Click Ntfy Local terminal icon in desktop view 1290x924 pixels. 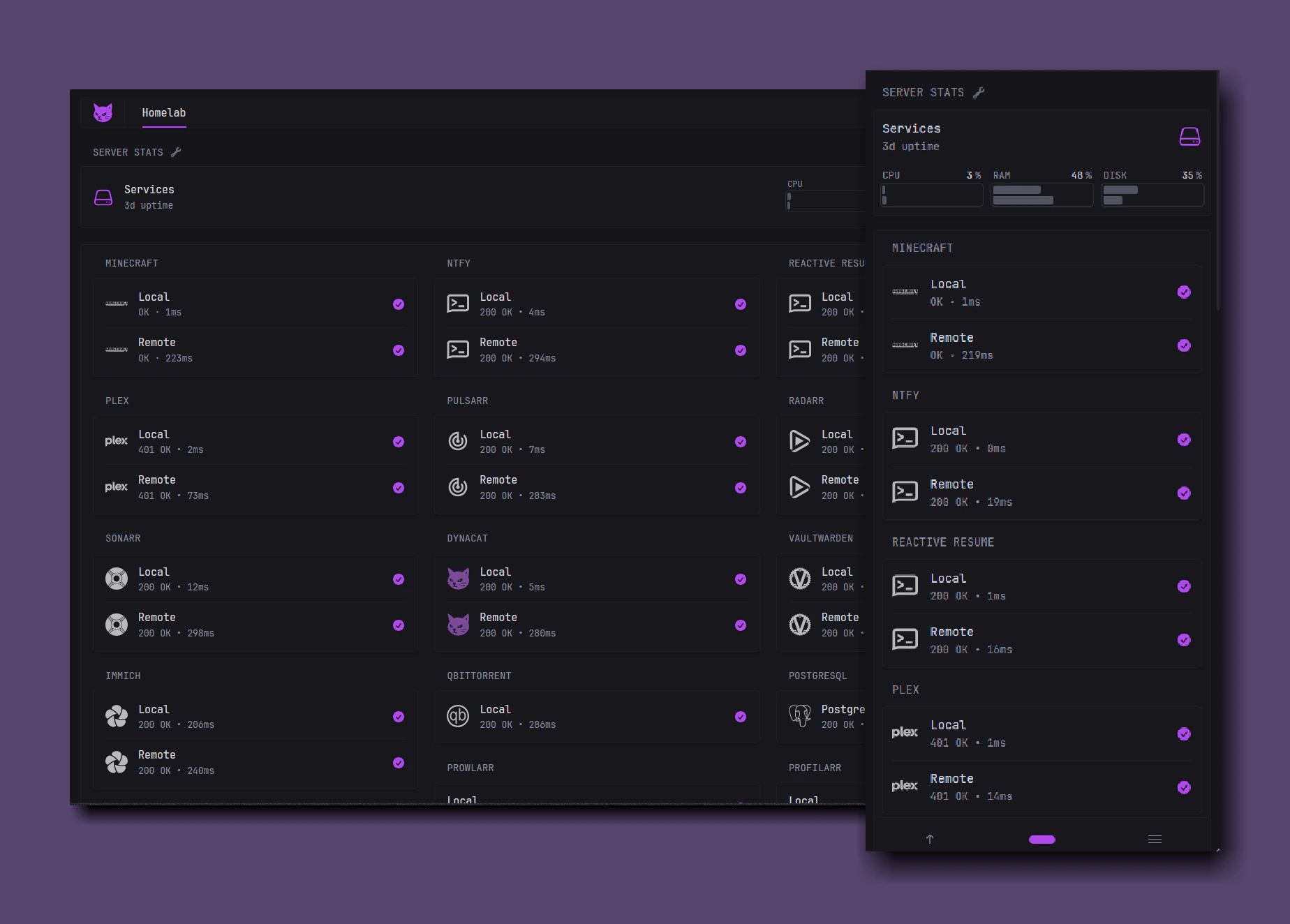point(458,304)
